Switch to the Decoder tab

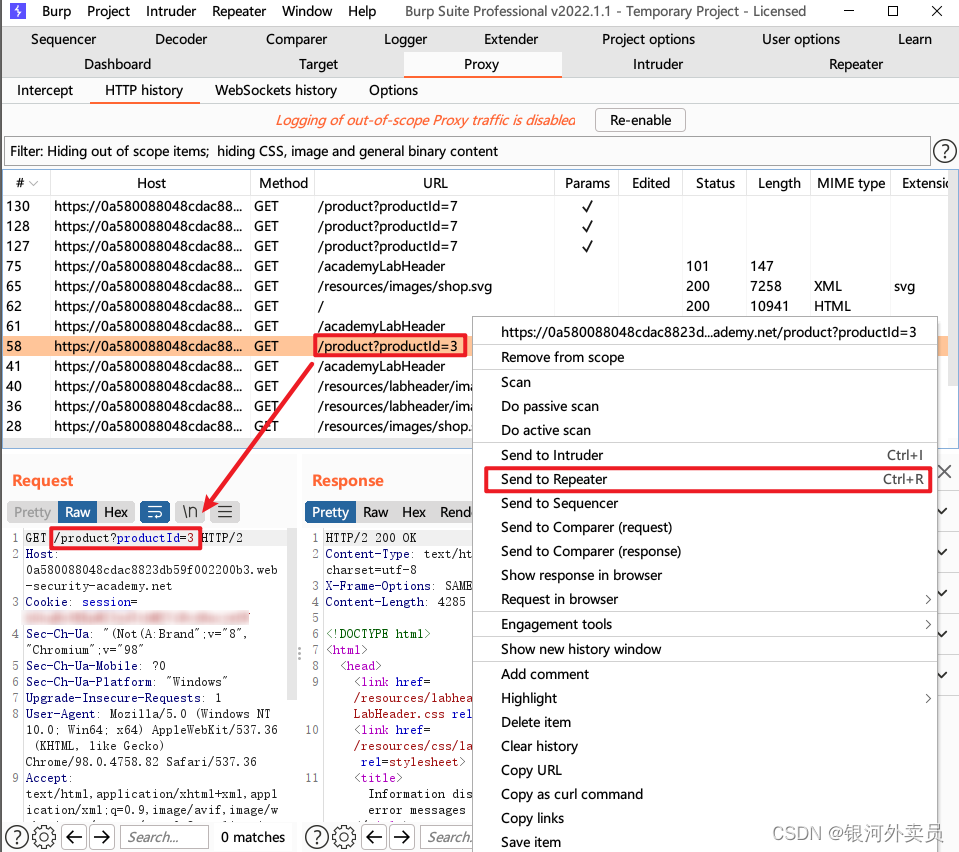181,39
